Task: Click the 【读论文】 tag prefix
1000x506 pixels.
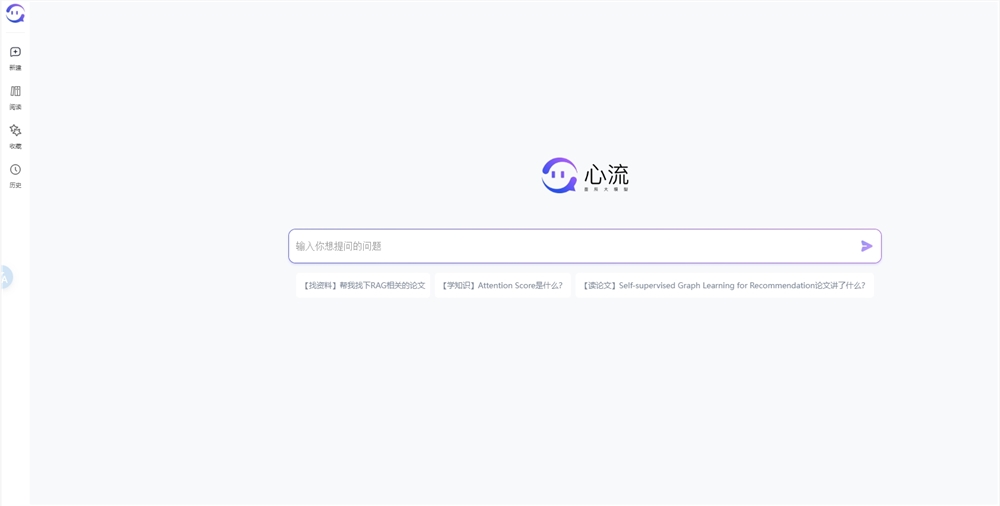Action: coord(599,285)
